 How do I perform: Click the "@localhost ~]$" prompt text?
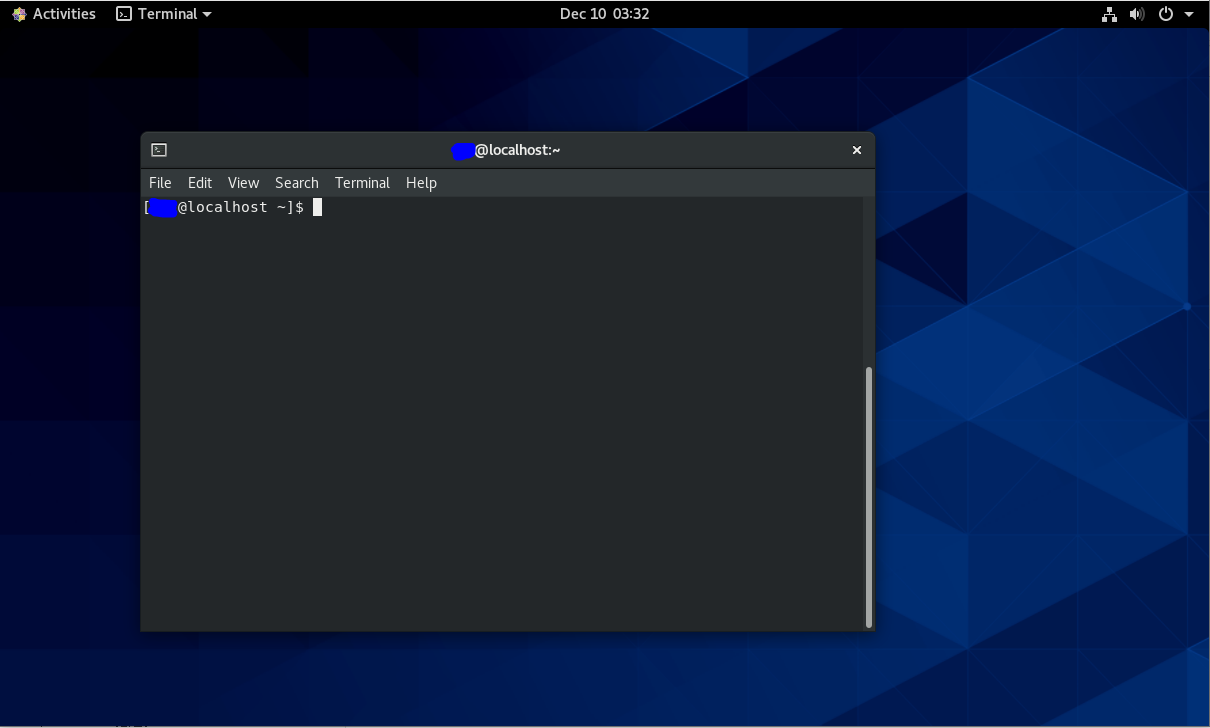click(x=240, y=207)
